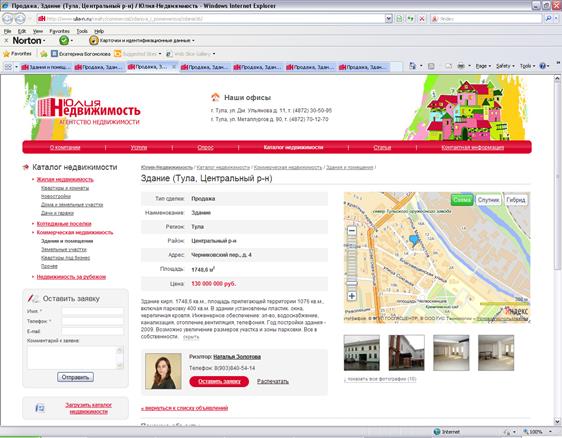Image resolution: width=562 pixels, height=438 pixels.
Task: Open the File menu
Action: pos(8,31)
